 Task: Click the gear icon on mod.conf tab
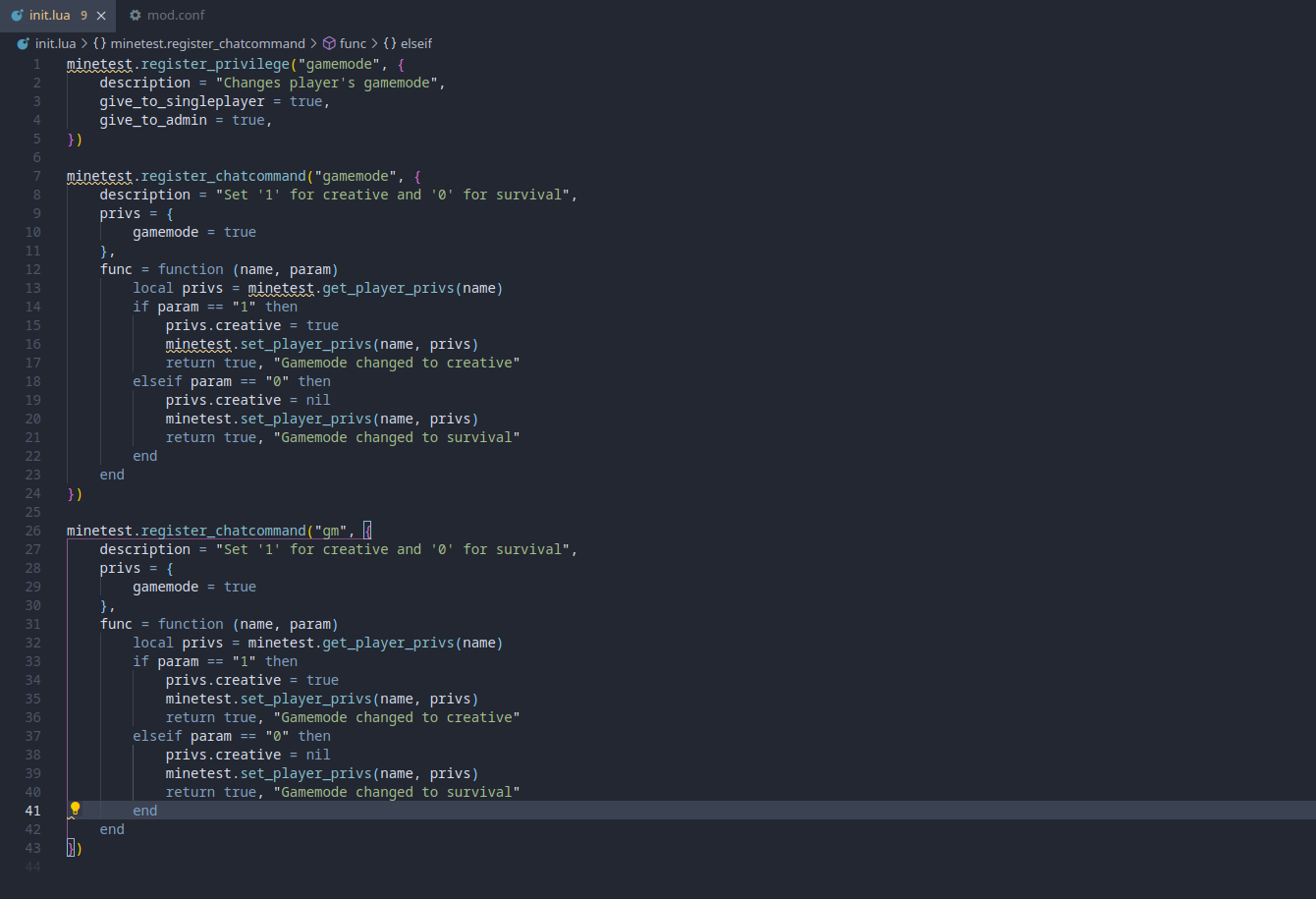[x=136, y=16]
